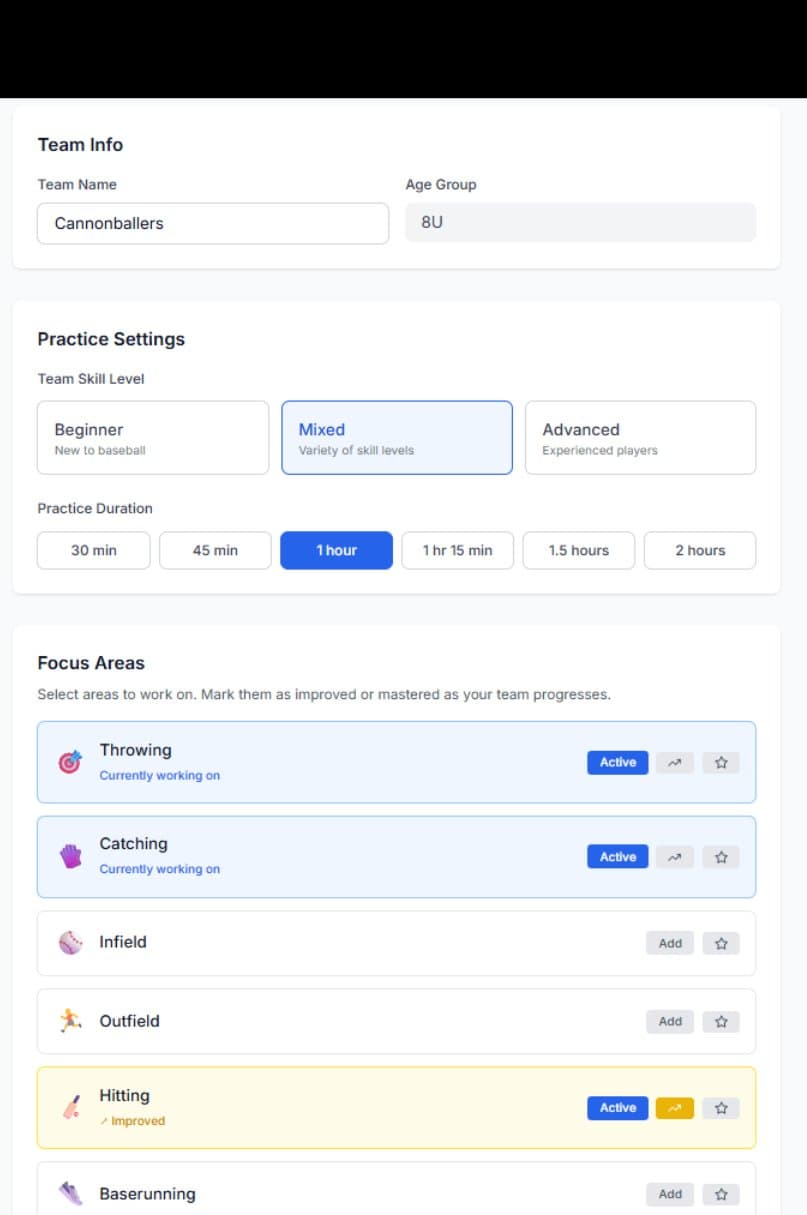The height and width of the screenshot is (1215, 807).
Task: Add Outfield to focus areas
Action: (x=670, y=1021)
